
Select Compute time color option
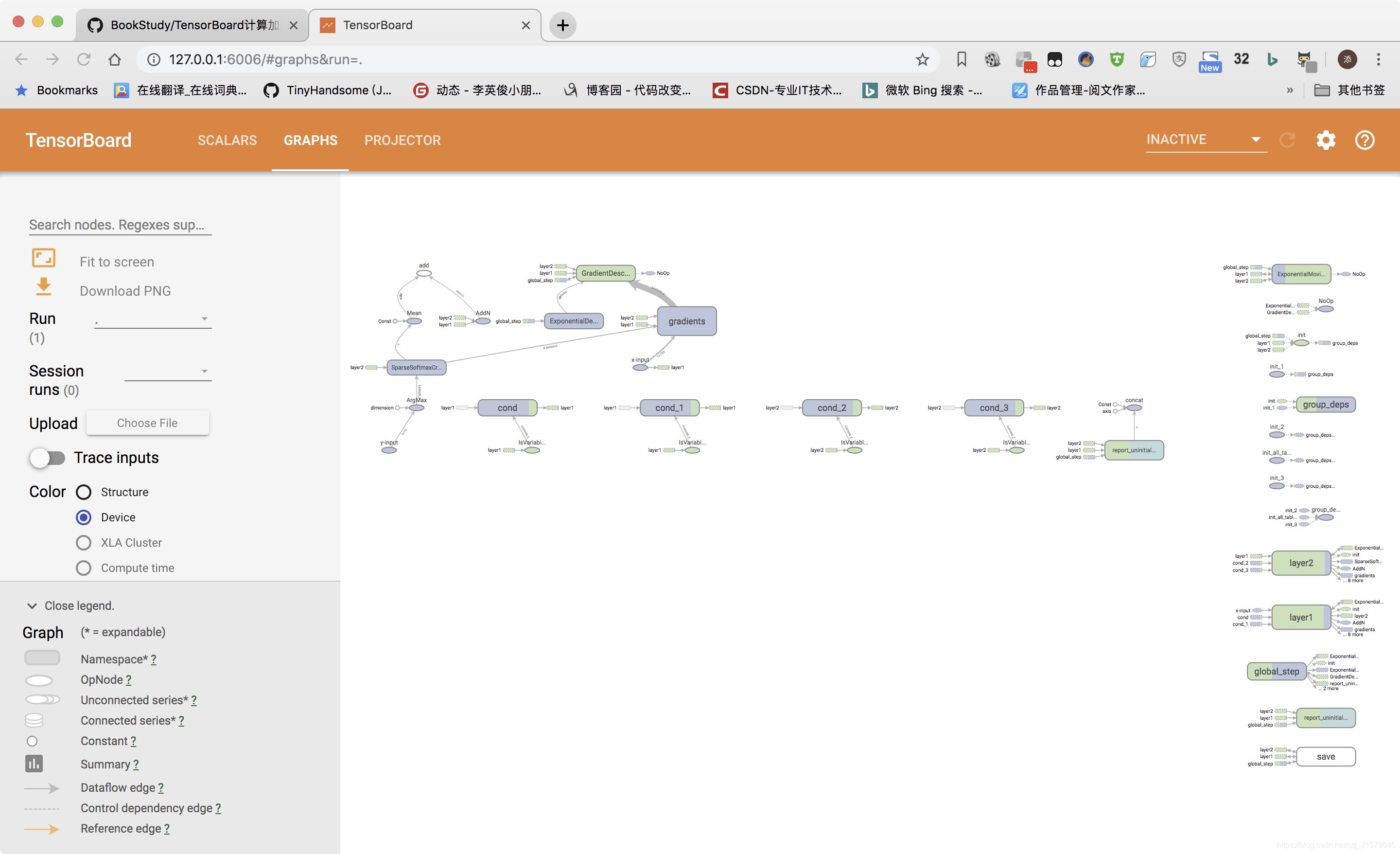pos(84,568)
